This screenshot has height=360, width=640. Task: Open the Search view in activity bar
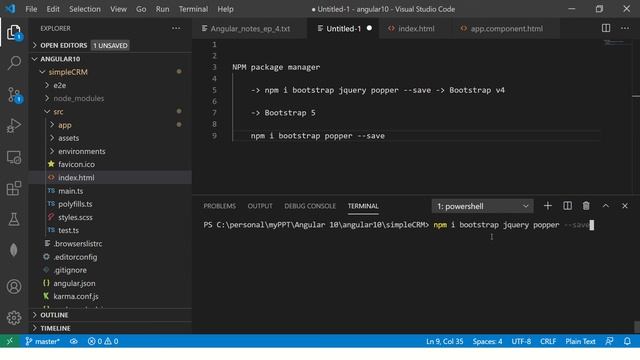(14, 63)
